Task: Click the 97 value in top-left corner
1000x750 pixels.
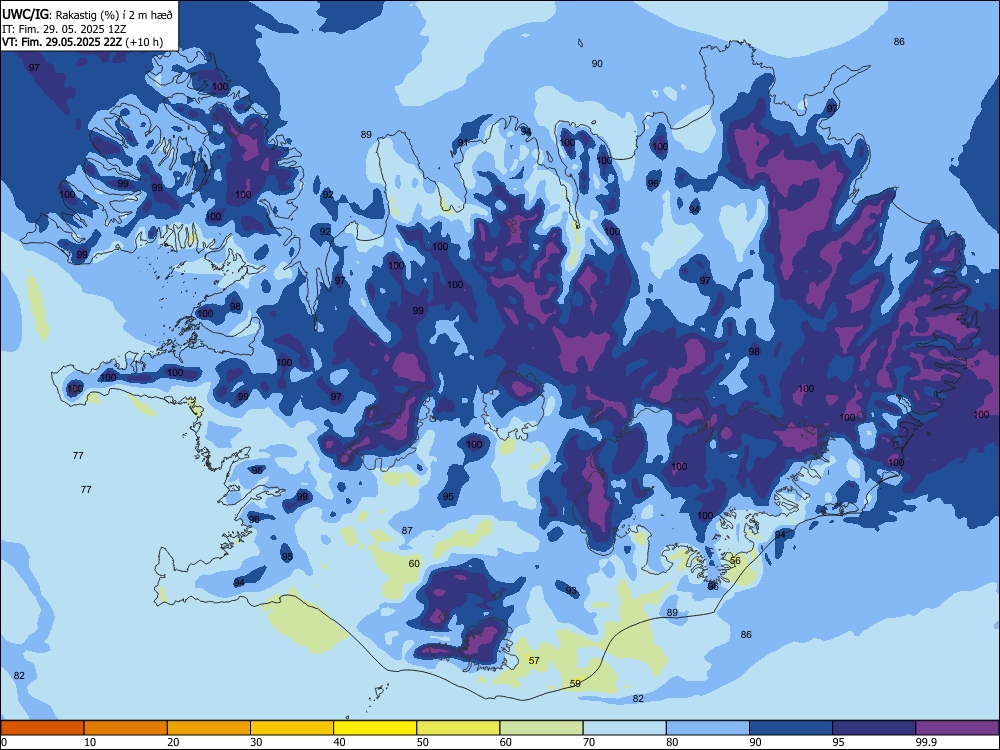Action: point(34,67)
